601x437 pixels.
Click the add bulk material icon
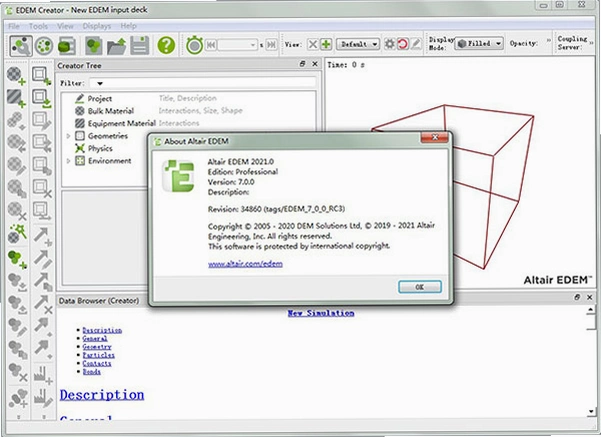point(16,75)
